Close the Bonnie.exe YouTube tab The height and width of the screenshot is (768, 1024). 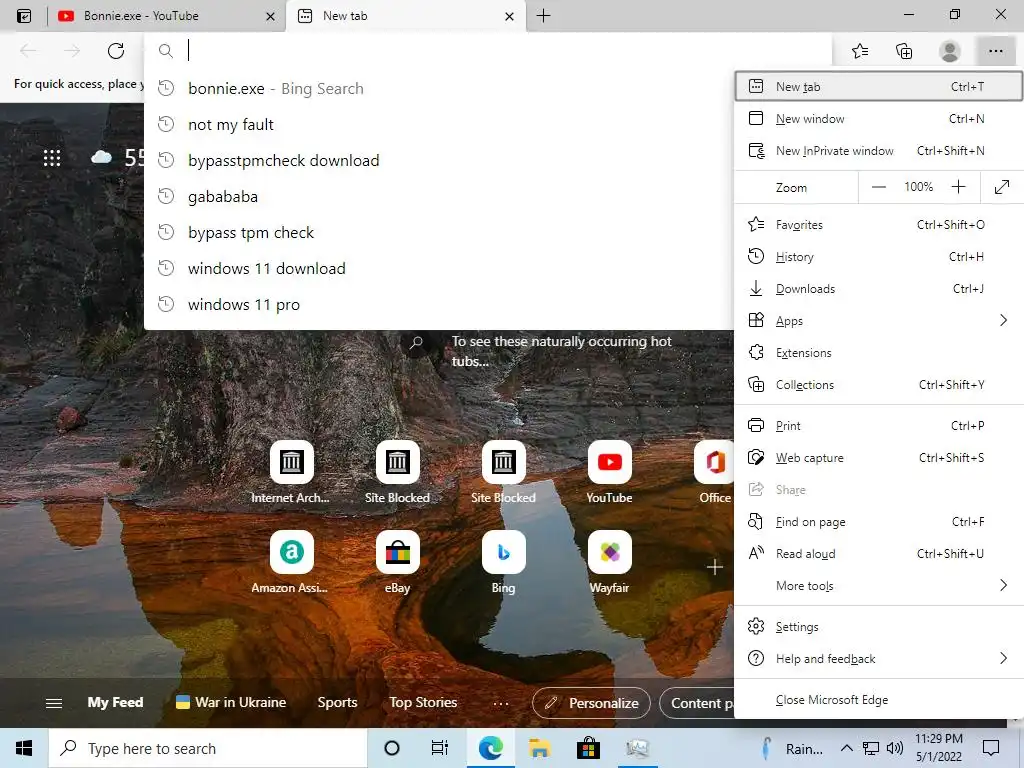270,16
